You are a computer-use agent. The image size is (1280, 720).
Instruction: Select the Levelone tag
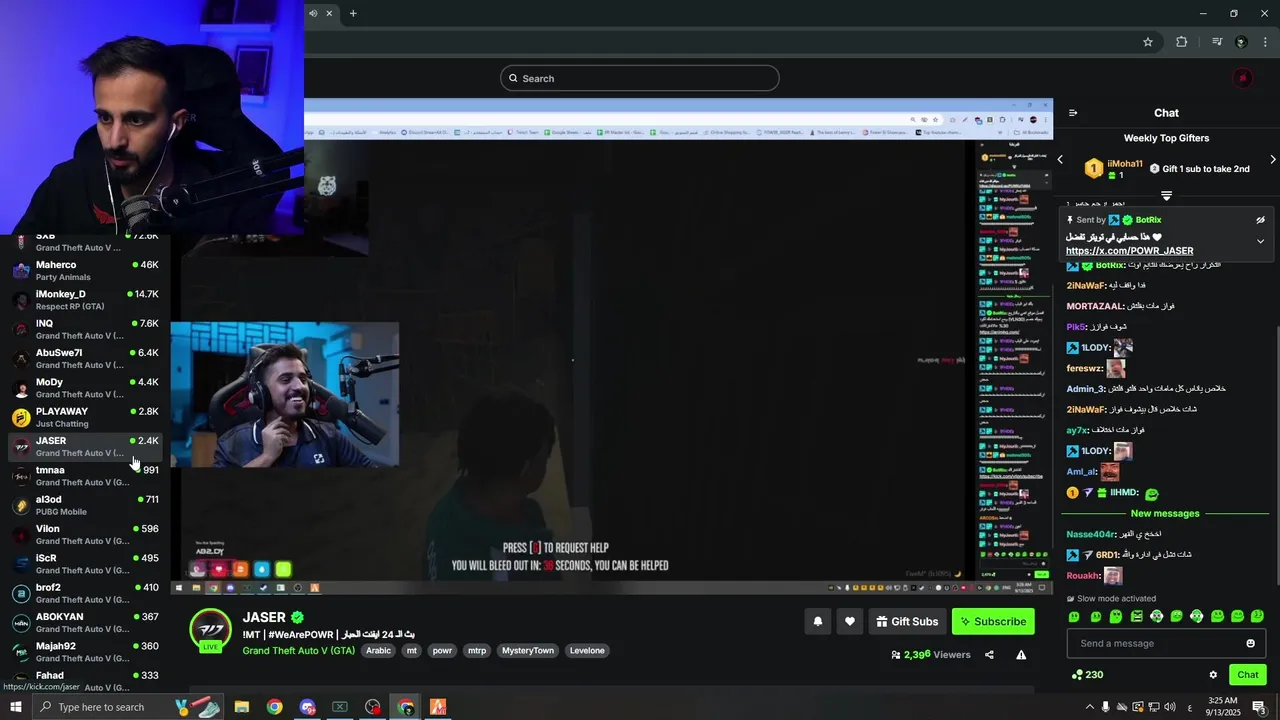tap(587, 651)
